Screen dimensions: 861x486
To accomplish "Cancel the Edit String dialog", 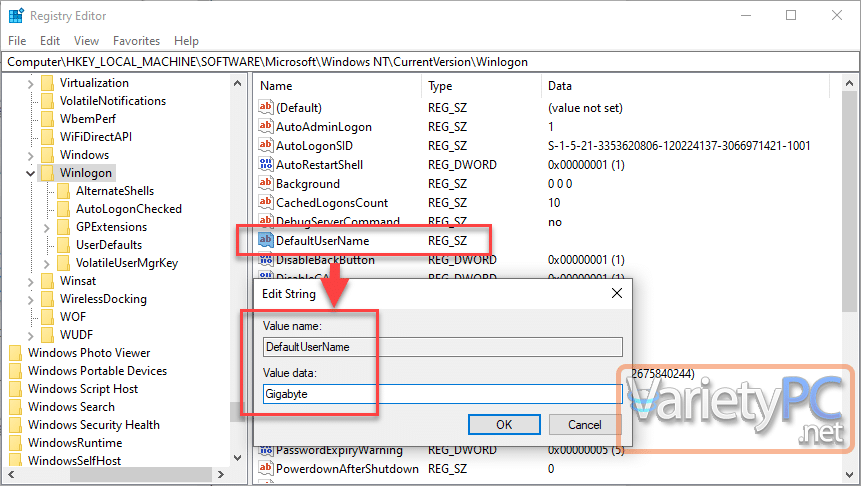I will tap(585, 424).
